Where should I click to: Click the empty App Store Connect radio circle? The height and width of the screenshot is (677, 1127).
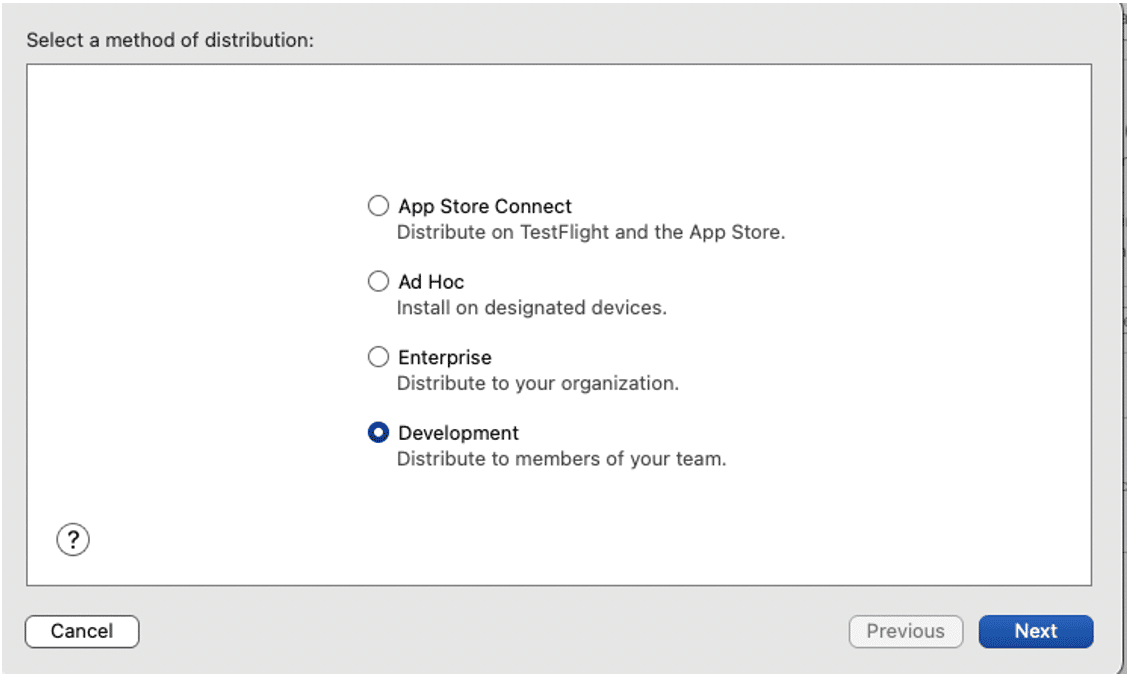[x=378, y=206]
